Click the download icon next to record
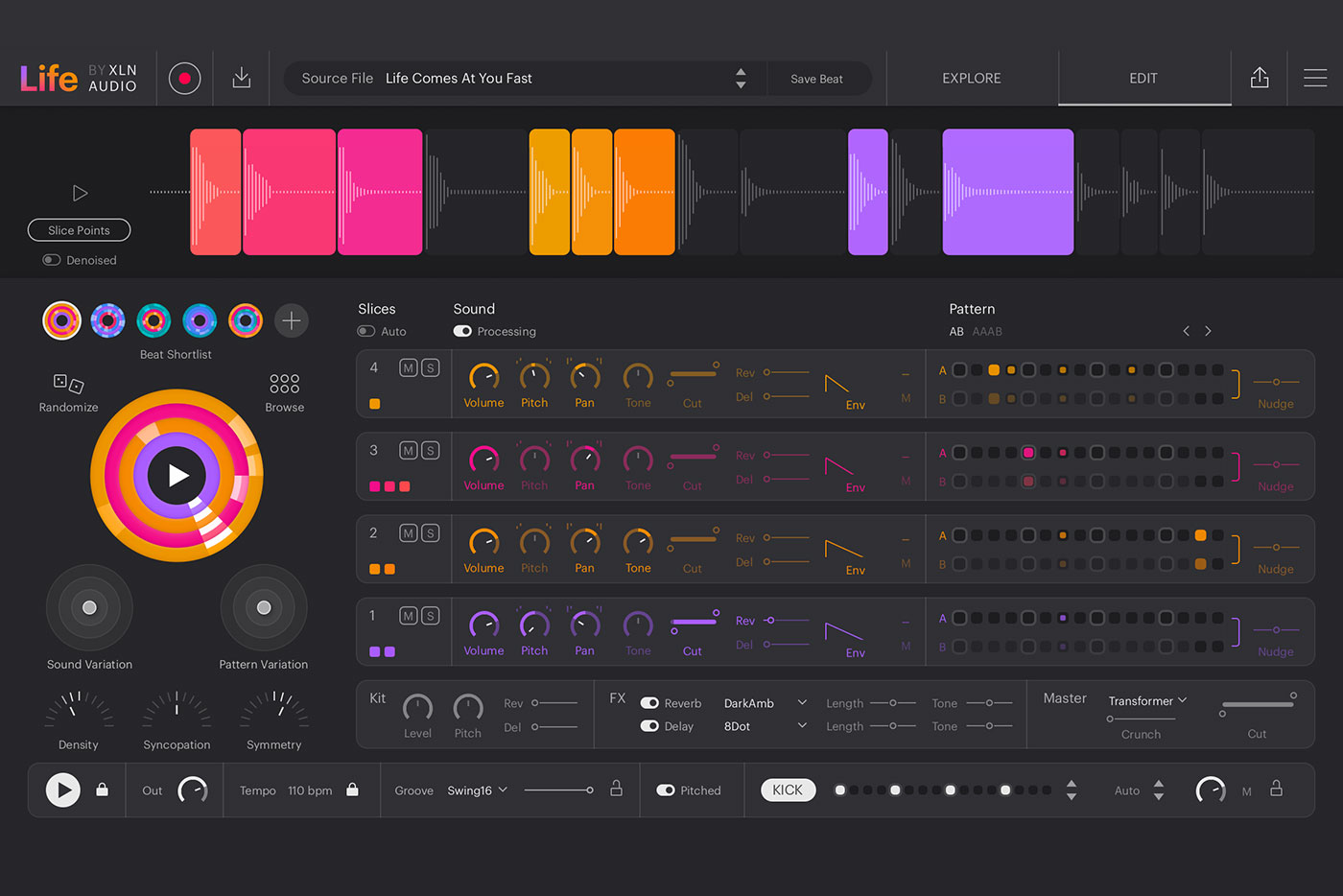The image size is (1343, 896). (241, 78)
